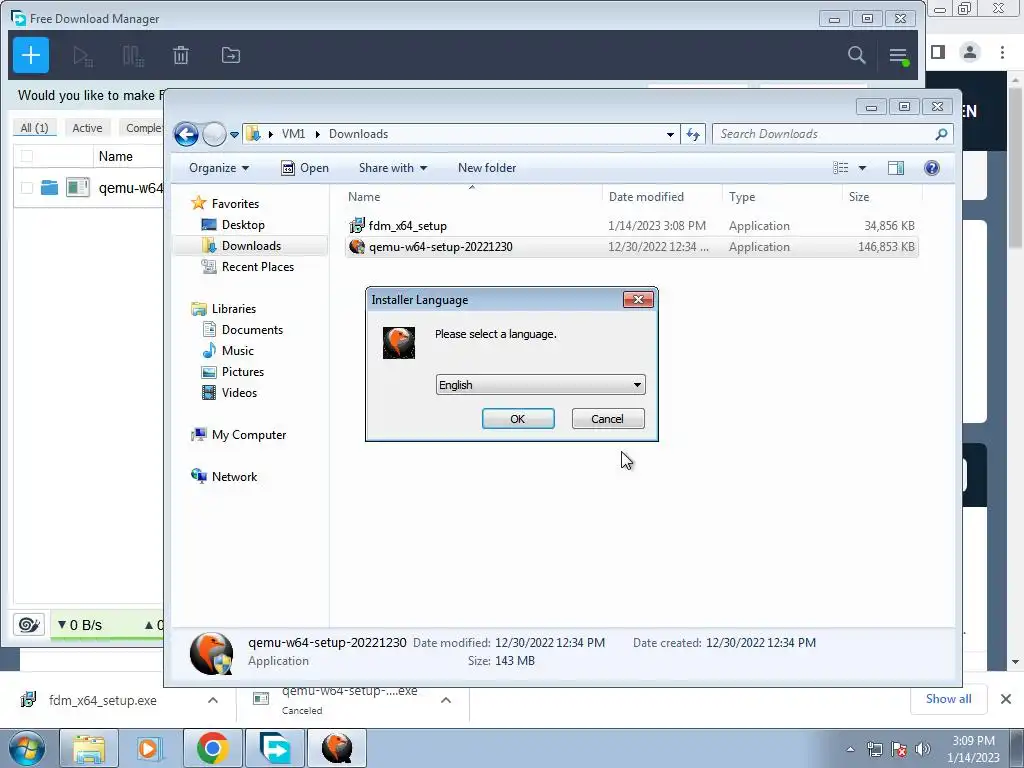Open the media player taskbar icon
This screenshot has height=768, width=1024.
pos(151,748)
